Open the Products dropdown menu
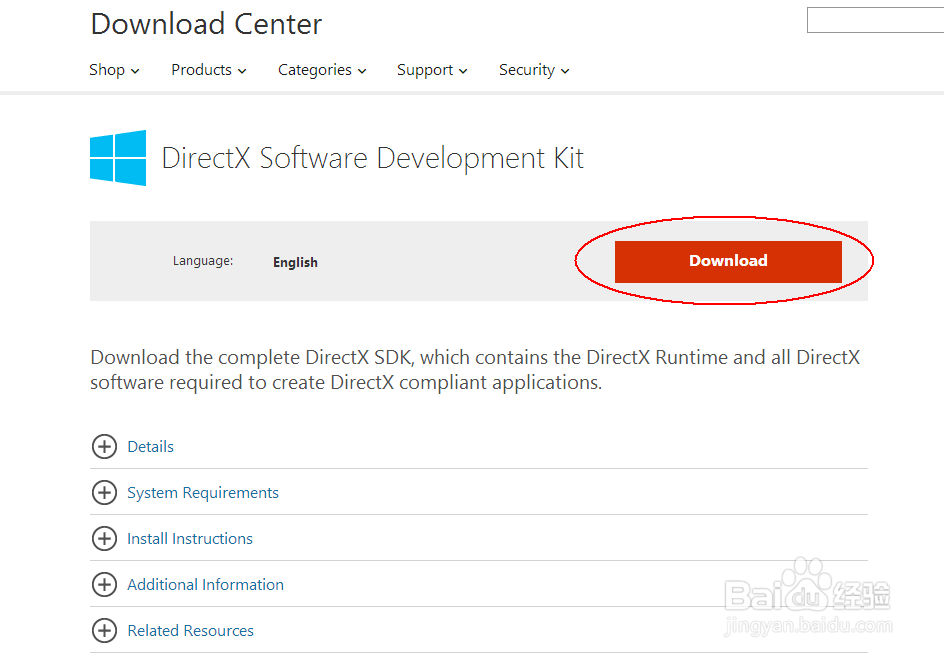 (207, 70)
